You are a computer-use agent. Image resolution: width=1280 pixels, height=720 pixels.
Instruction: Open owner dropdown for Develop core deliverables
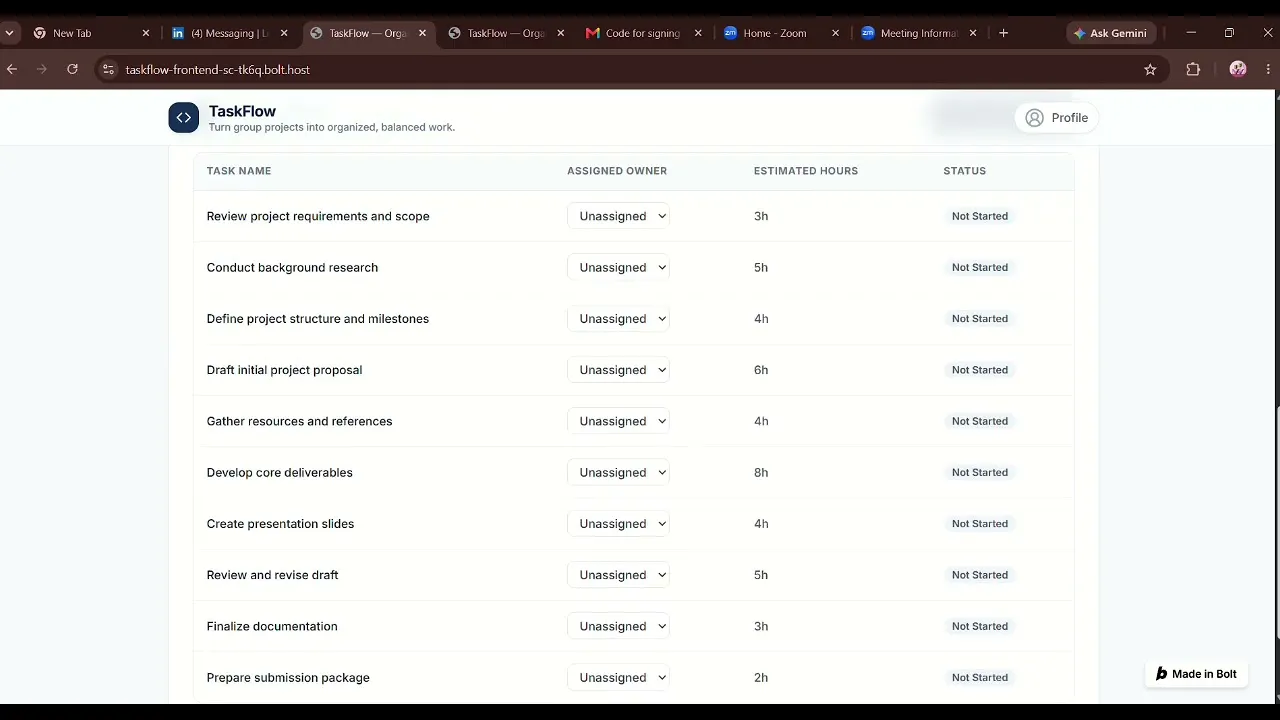point(618,472)
